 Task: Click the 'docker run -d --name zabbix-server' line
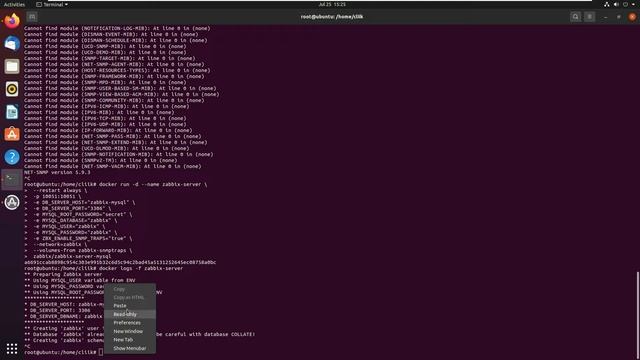click(116, 184)
